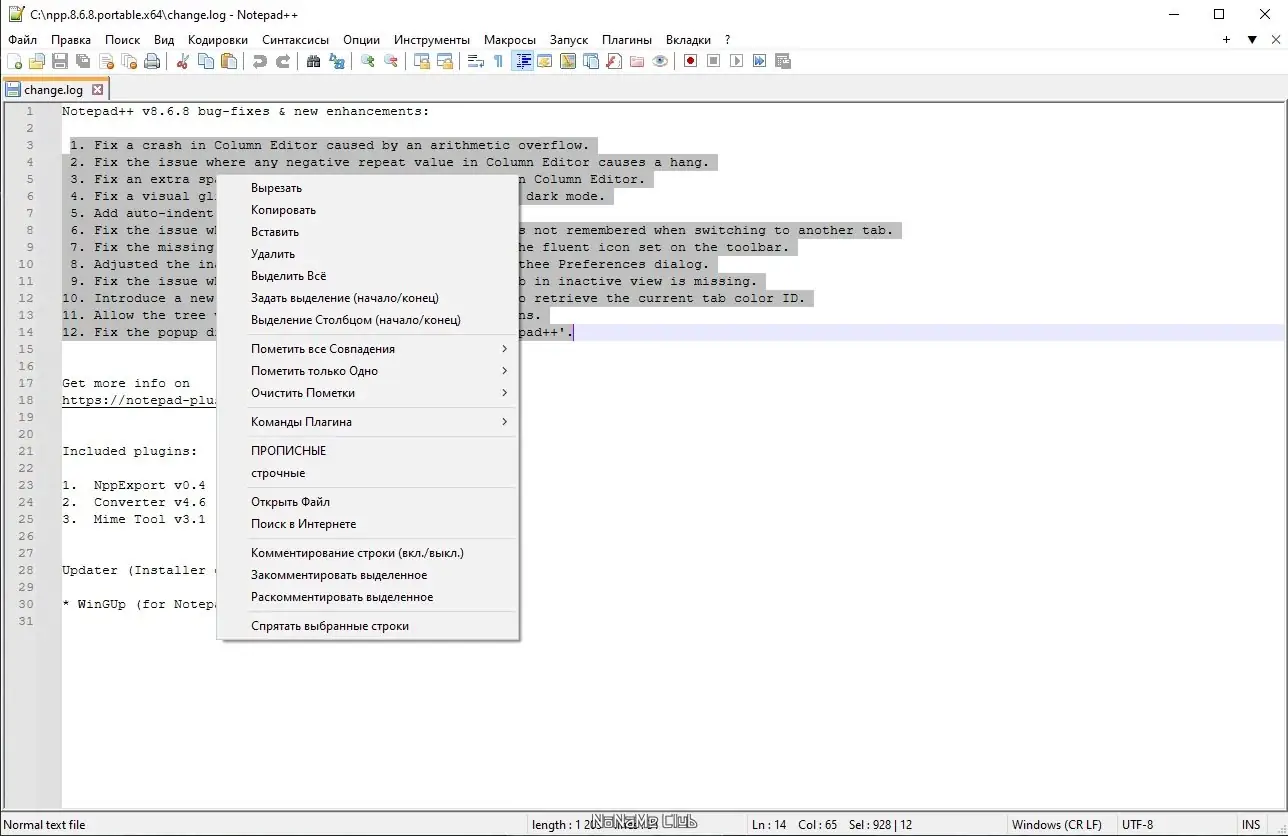Toggle synchronized vertical scrolling icon
Image resolution: width=1288 pixels, height=836 pixels.
pyautogui.click(x=422, y=61)
